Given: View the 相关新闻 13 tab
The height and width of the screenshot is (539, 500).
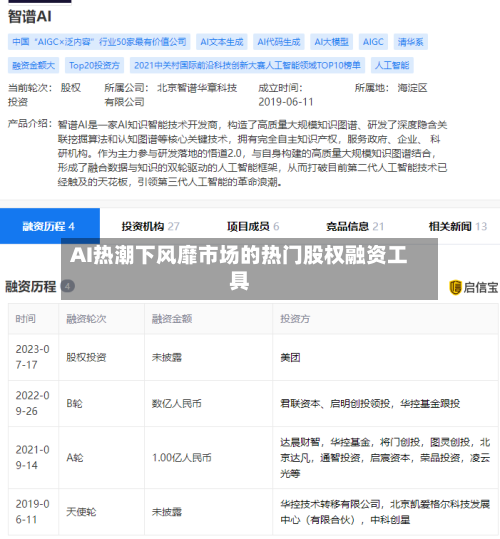Looking at the screenshot, I should [458, 227].
